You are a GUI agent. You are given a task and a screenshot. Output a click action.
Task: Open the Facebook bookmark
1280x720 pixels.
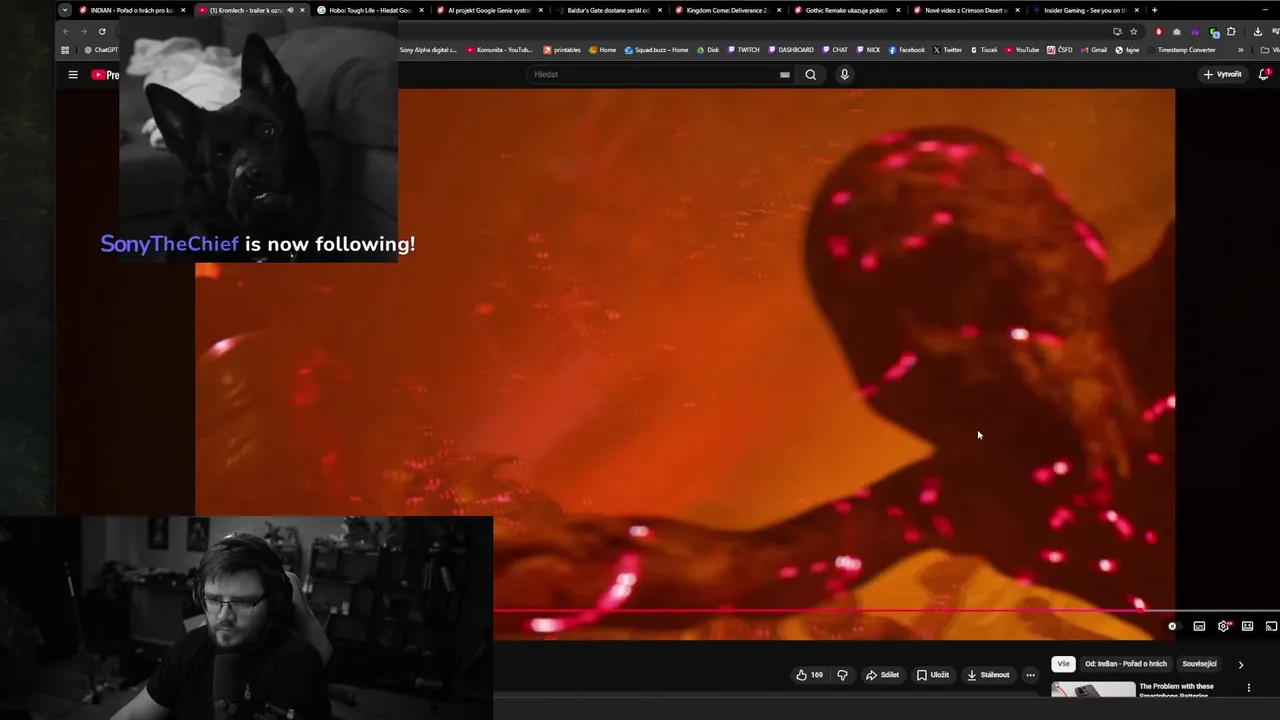(x=907, y=50)
